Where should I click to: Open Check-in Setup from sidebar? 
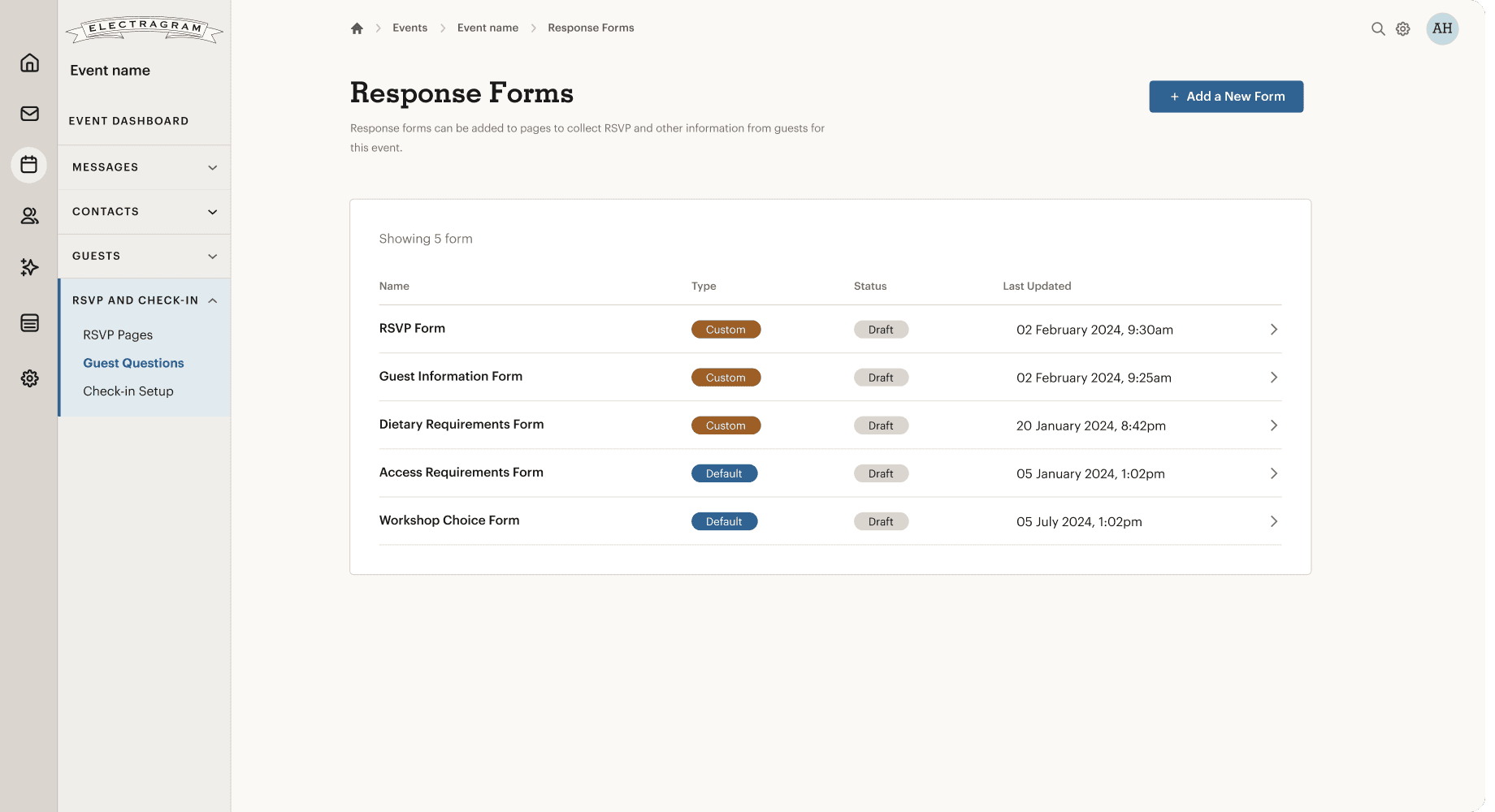click(x=128, y=391)
